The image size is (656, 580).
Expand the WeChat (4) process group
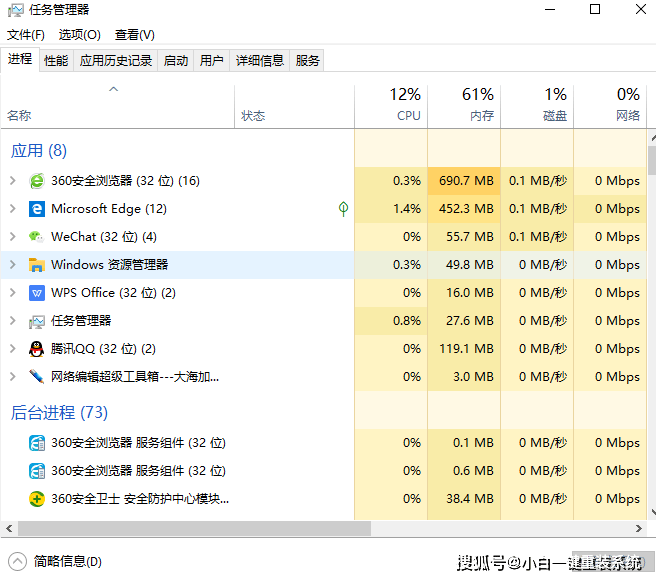[13, 237]
